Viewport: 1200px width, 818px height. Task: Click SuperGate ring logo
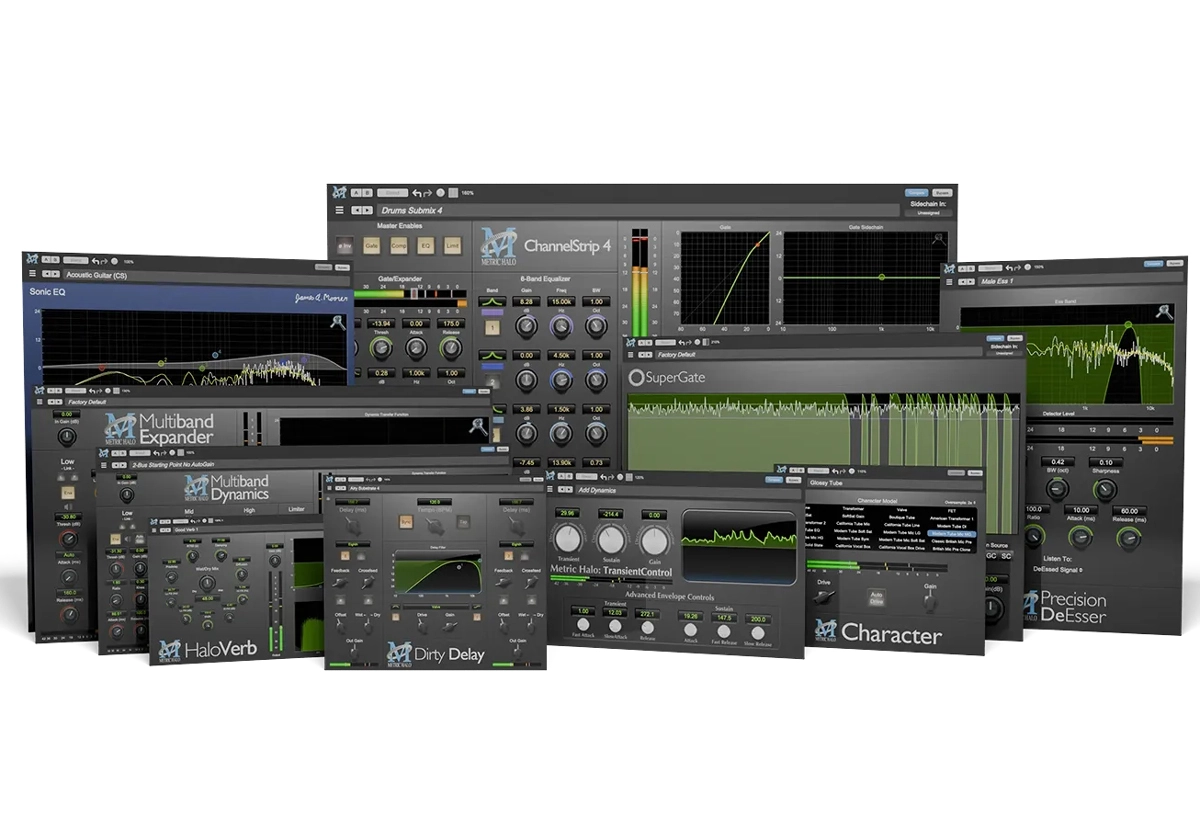pyautogui.click(x=635, y=378)
